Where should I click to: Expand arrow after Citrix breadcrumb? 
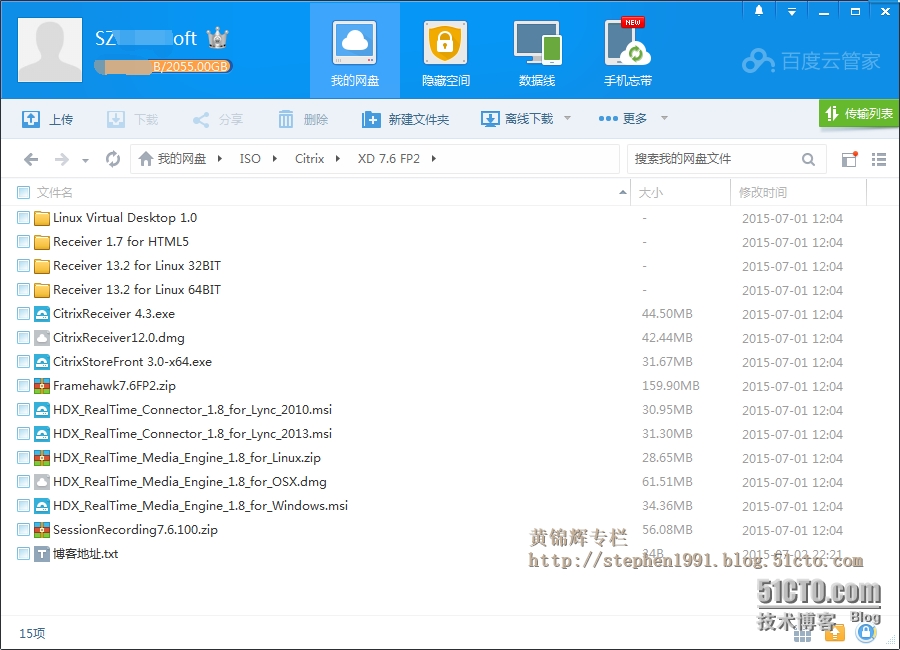point(338,158)
